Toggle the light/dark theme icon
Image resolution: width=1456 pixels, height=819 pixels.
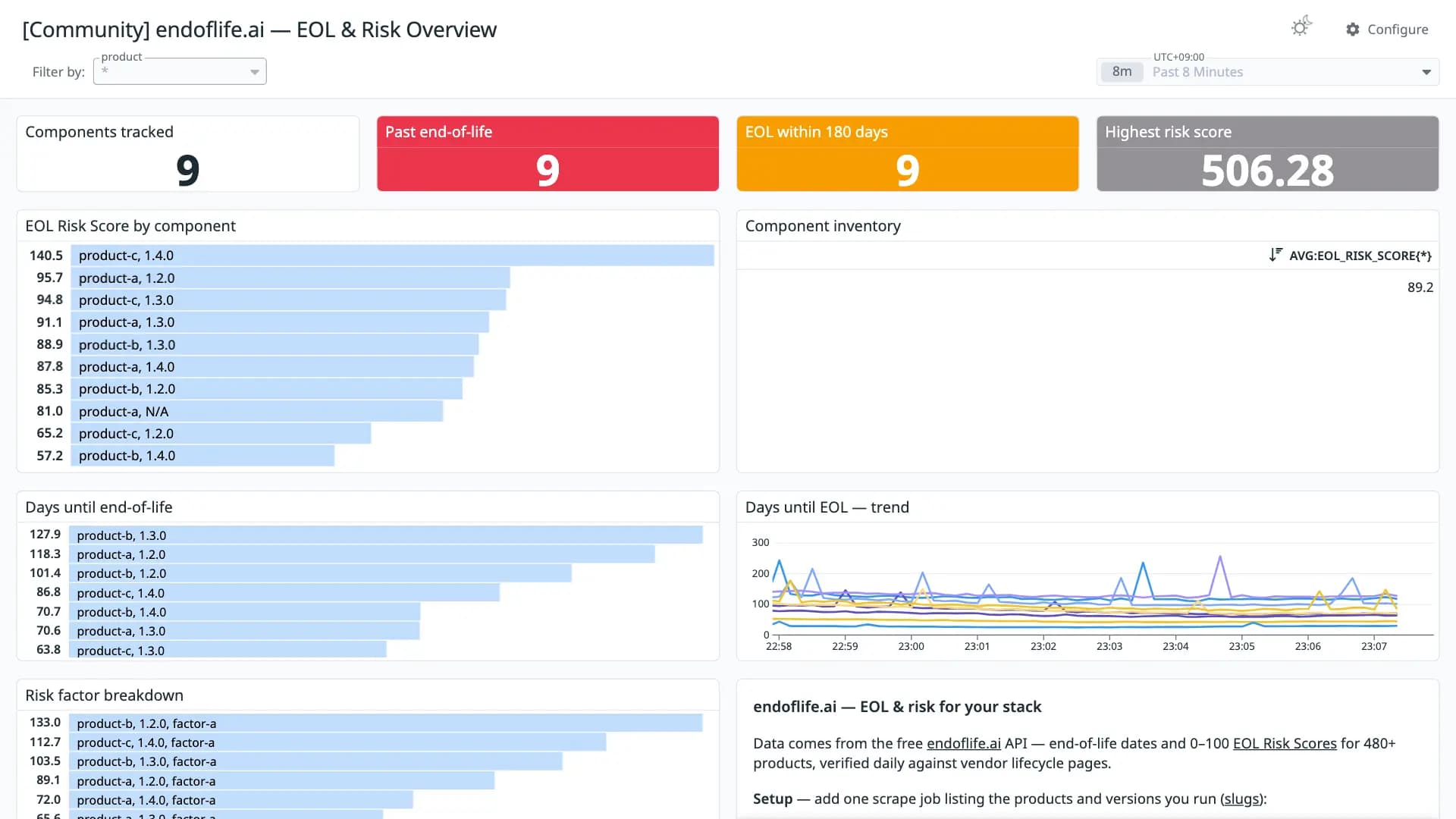tap(1301, 27)
